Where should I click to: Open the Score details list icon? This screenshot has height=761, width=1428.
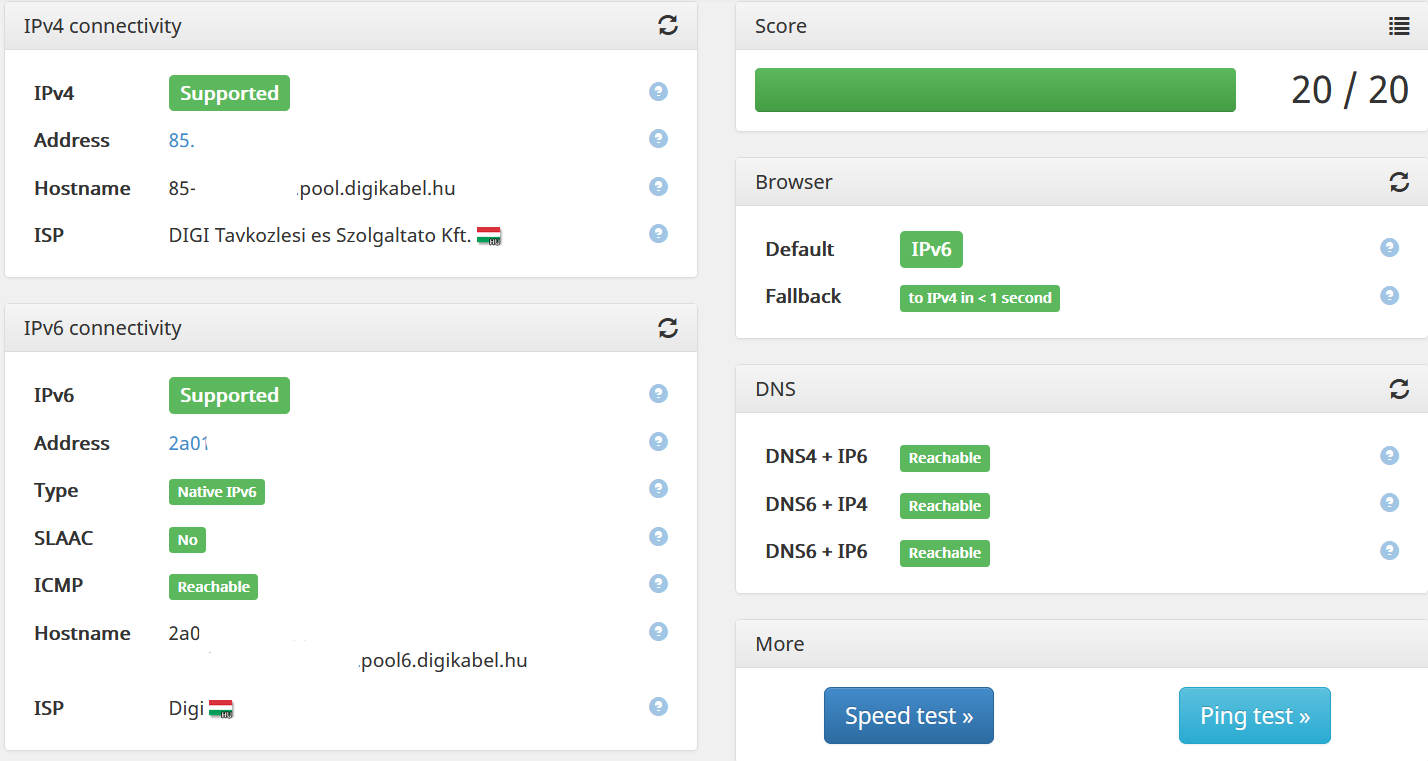pos(1399,27)
